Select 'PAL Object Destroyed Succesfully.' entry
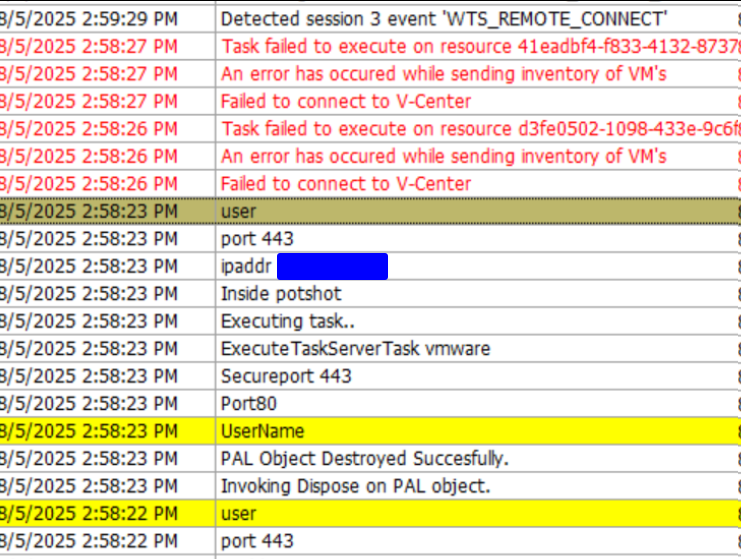The image size is (741, 559). (365, 459)
